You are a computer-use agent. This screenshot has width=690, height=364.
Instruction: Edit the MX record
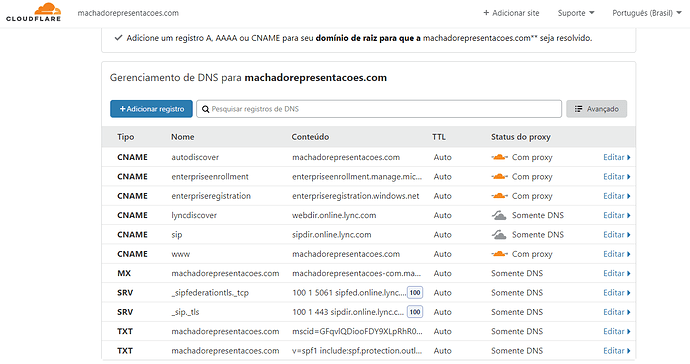617,273
